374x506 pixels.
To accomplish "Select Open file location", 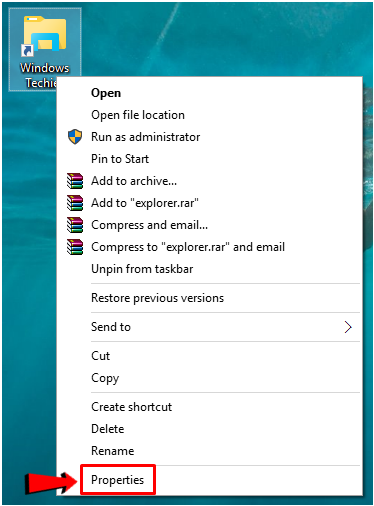I will point(209,115).
